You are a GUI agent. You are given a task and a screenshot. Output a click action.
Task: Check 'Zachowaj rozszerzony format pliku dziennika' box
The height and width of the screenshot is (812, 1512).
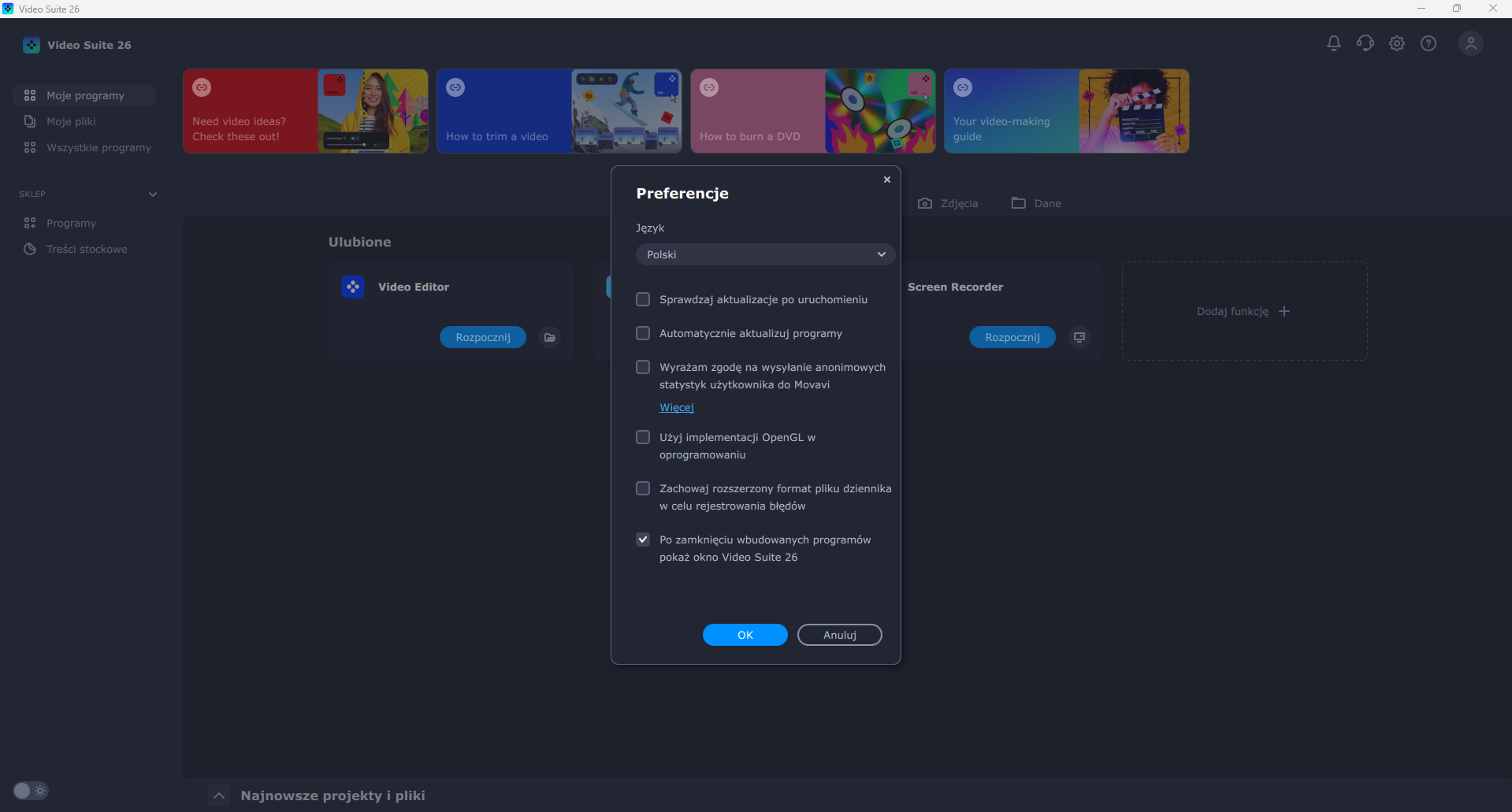pyautogui.click(x=643, y=488)
